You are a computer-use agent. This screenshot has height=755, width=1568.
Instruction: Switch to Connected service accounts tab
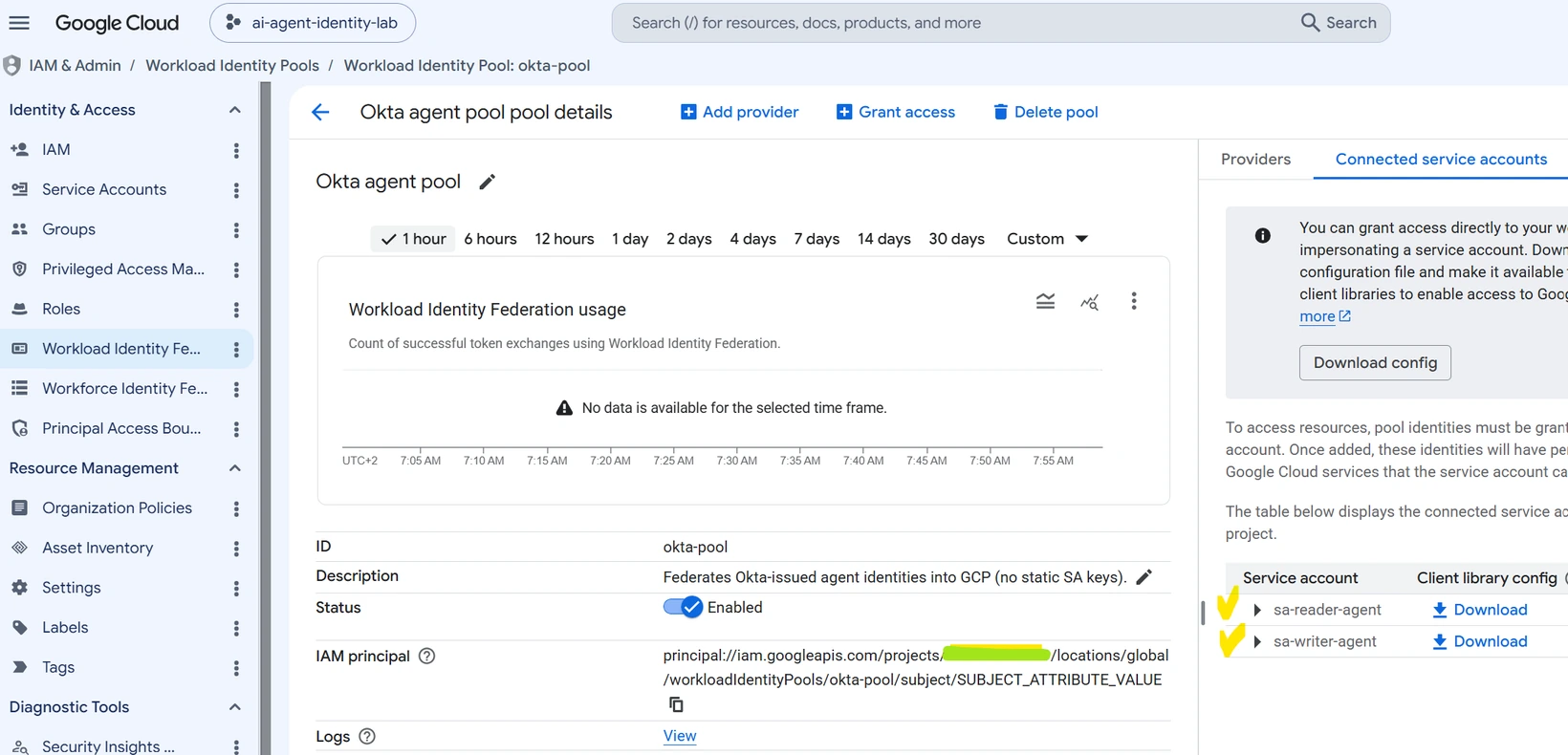tap(1441, 159)
